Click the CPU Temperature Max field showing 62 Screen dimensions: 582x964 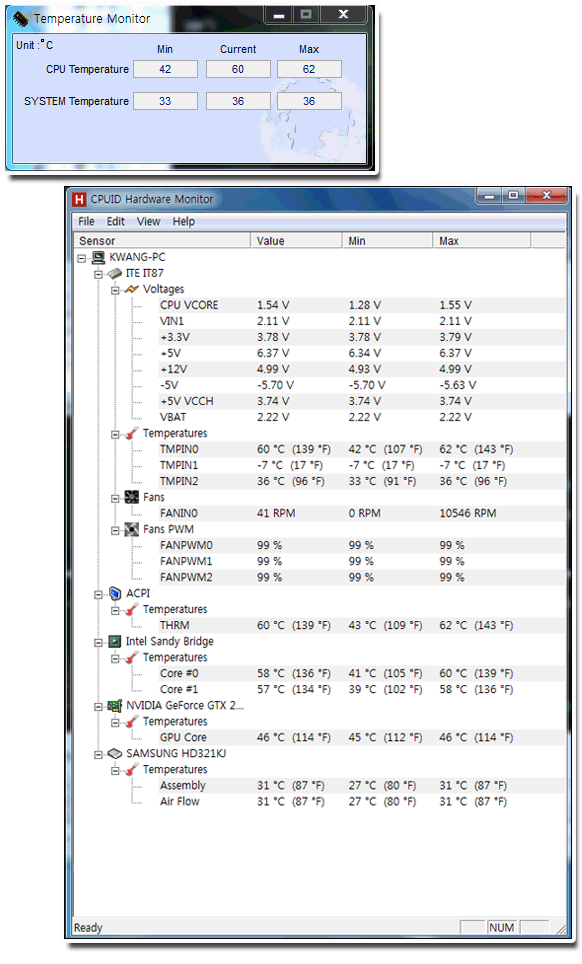309,69
